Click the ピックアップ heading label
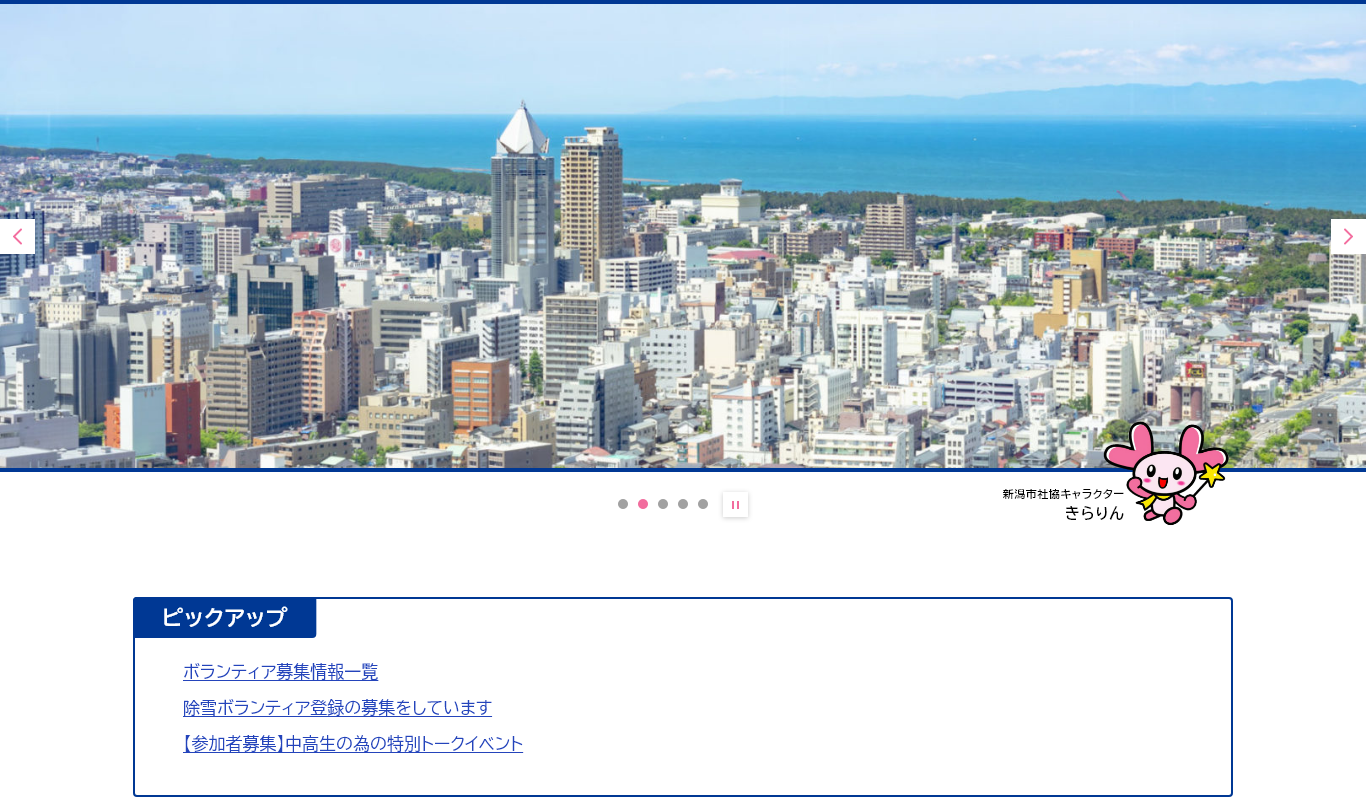 click(x=224, y=617)
